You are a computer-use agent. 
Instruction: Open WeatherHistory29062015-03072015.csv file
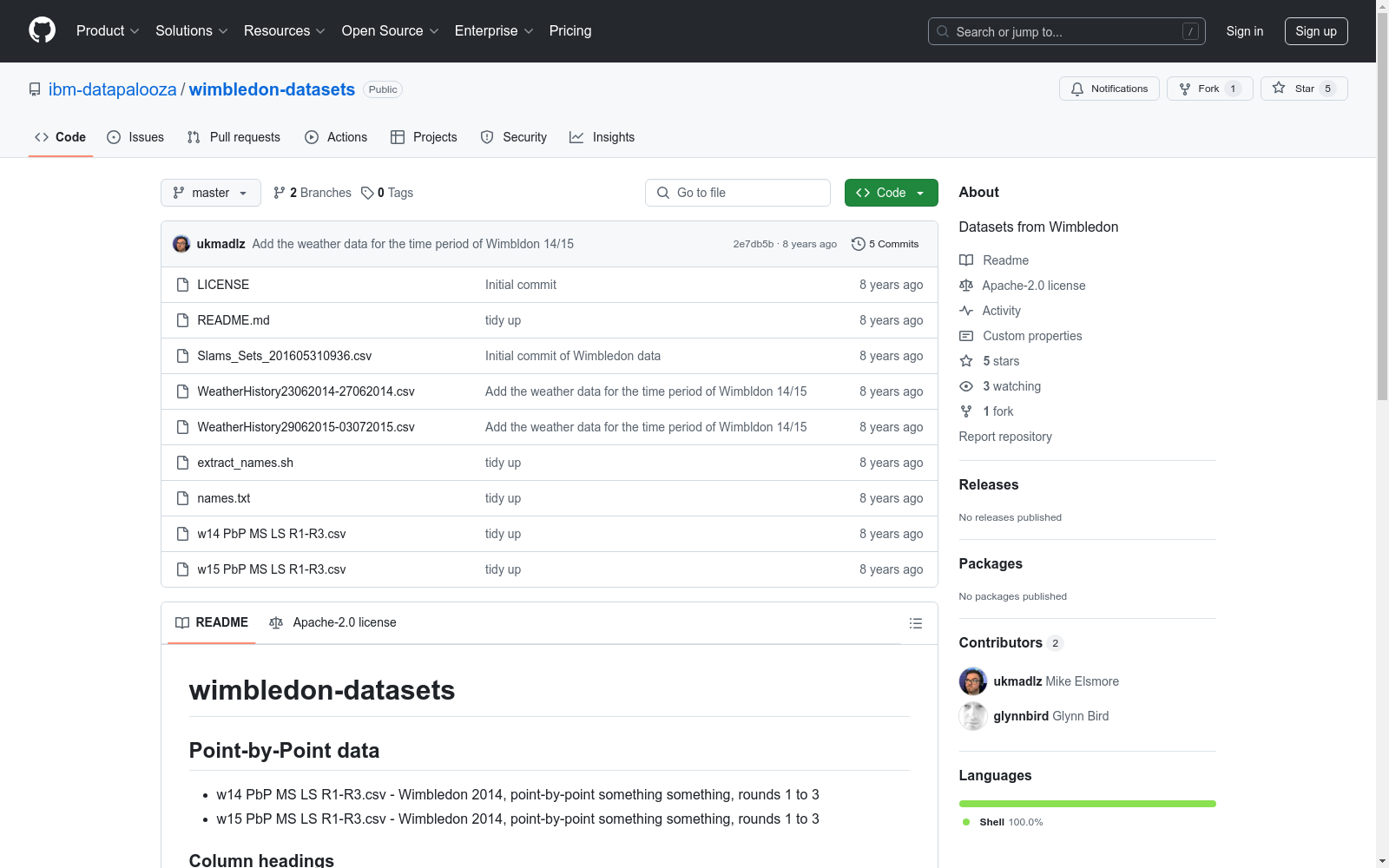[x=306, y=427]
